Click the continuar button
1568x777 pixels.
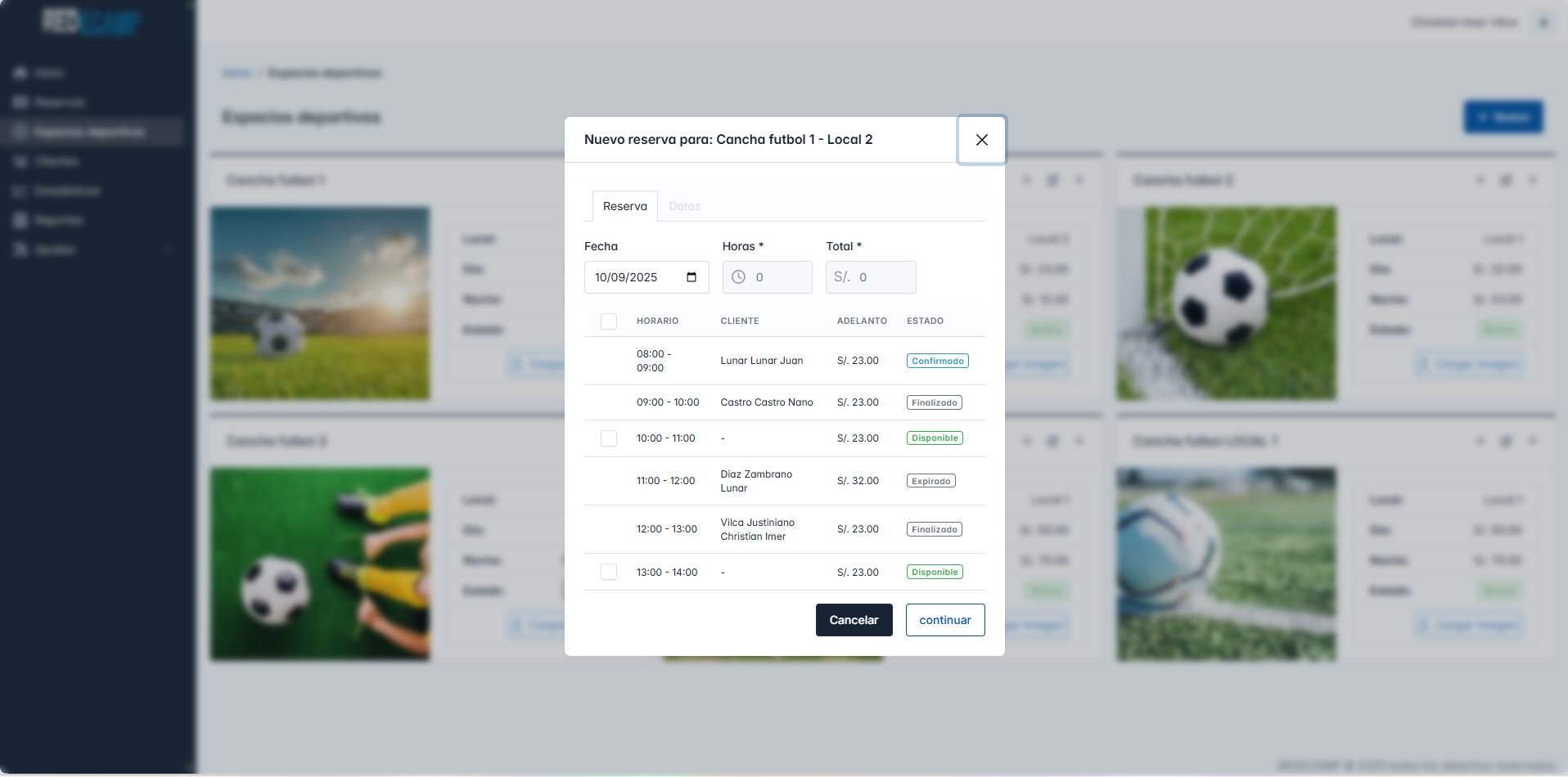(x=944, y=620)
